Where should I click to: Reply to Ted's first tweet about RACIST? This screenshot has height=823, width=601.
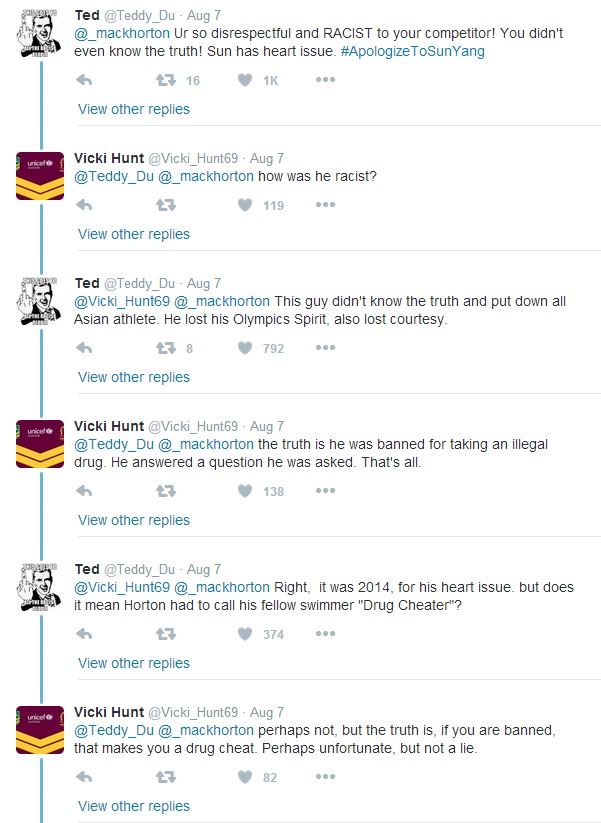pyautogui.click(x=84, y=80)
